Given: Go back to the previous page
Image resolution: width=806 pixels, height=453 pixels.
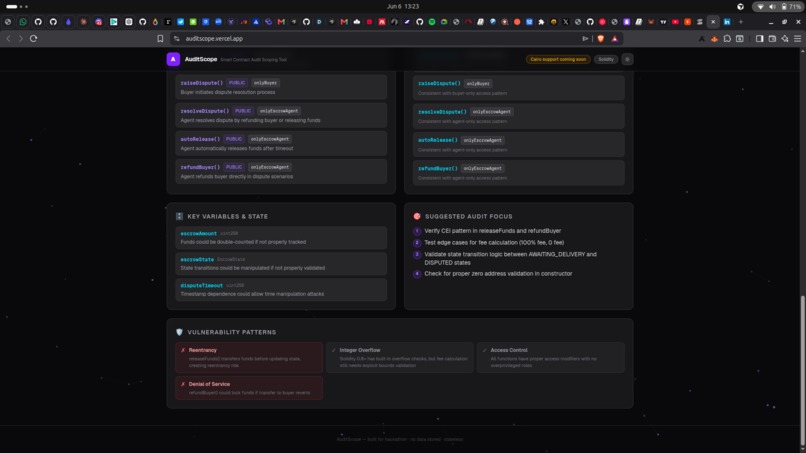Looking at the screenshot, I should pyautogui.click(x=8, y=39).
